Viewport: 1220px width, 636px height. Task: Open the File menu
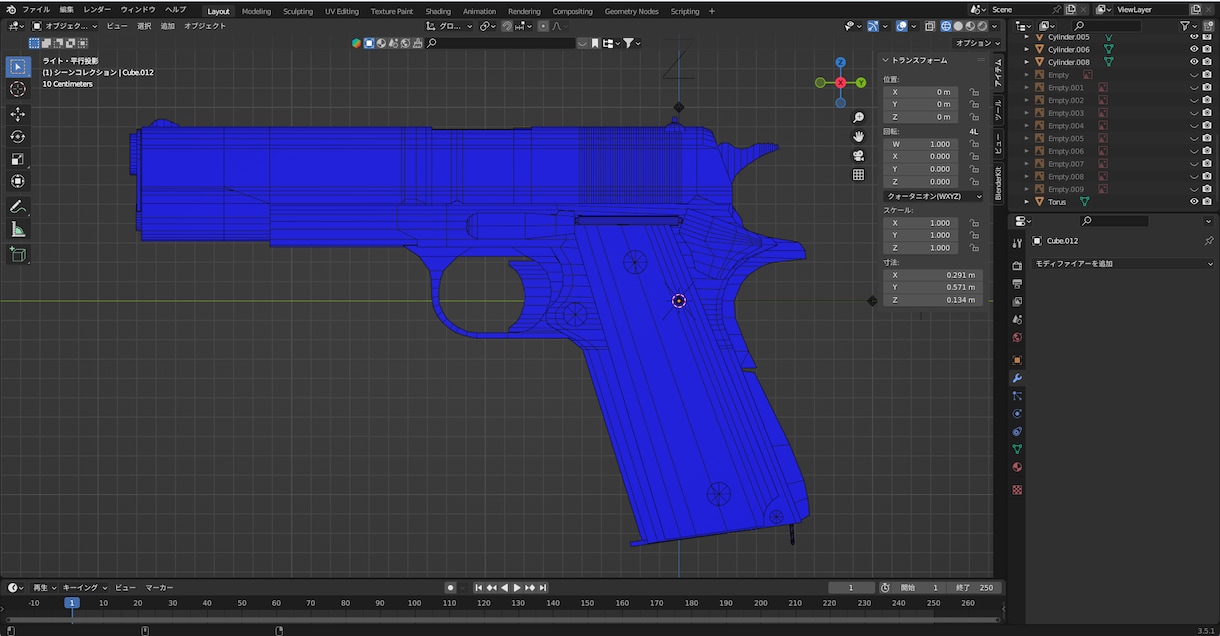coord(36,10)
